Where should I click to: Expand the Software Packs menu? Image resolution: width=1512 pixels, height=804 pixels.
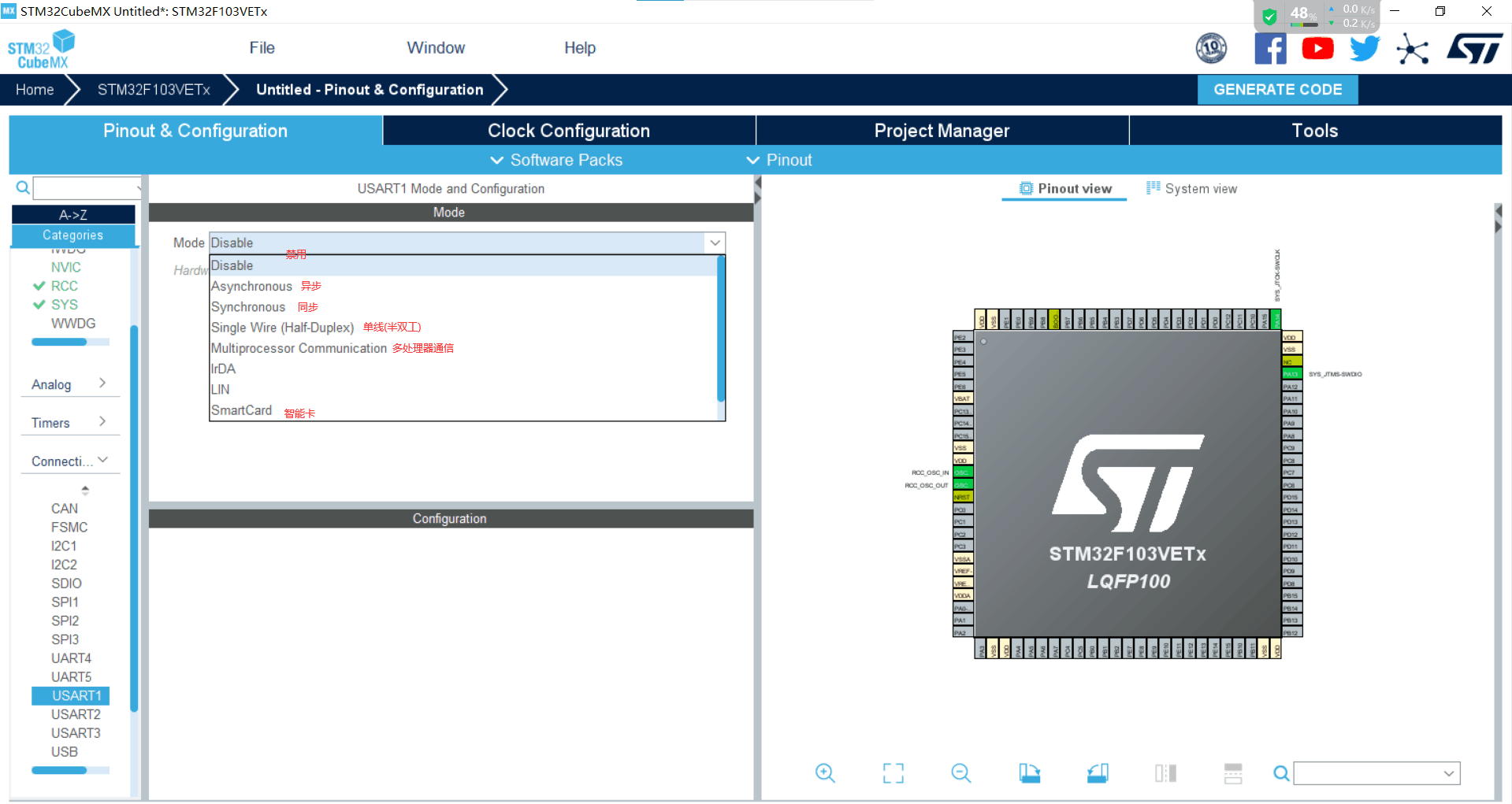(x=556, y=160)
